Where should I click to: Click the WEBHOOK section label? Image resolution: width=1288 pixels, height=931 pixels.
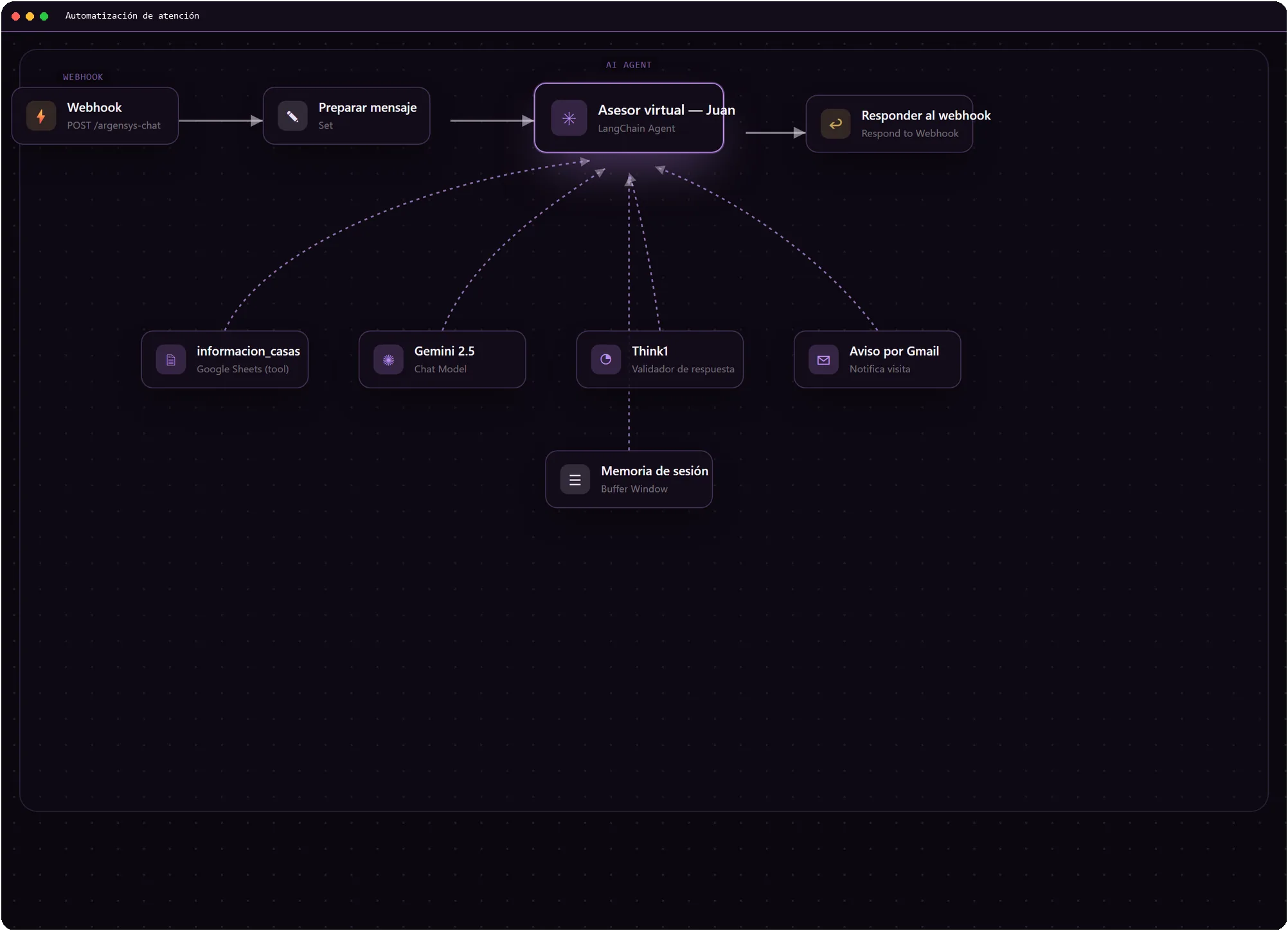pos(83,77)
